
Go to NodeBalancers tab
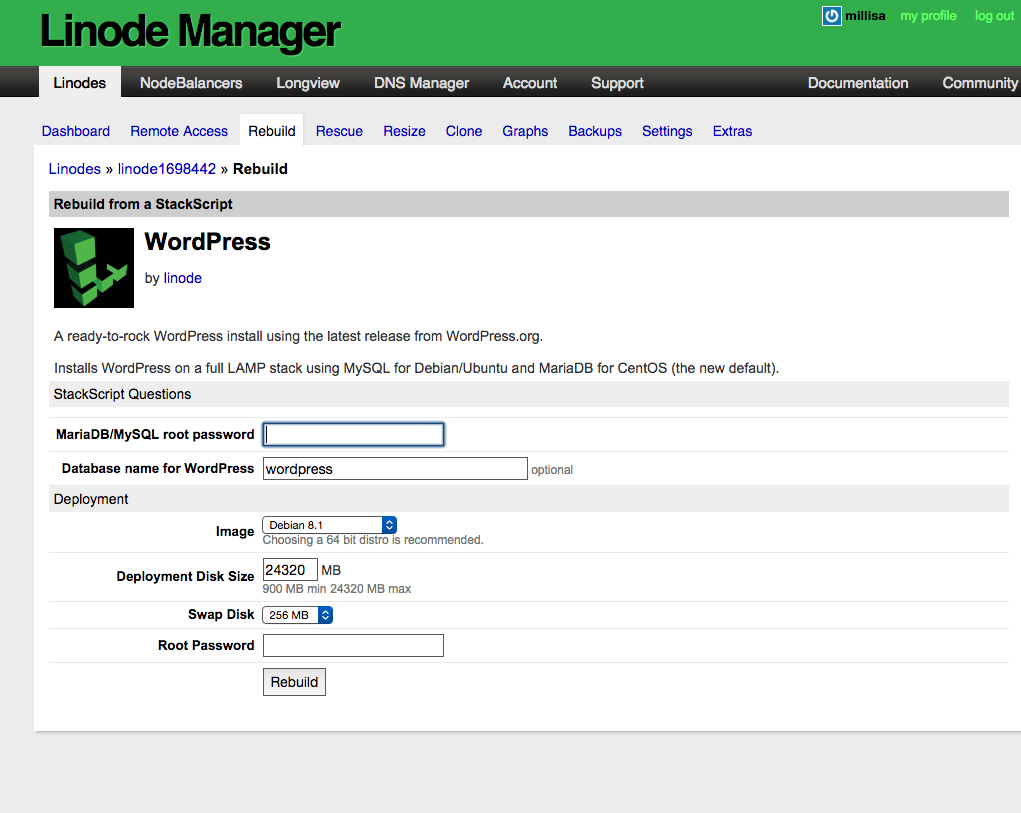point(191,83)
